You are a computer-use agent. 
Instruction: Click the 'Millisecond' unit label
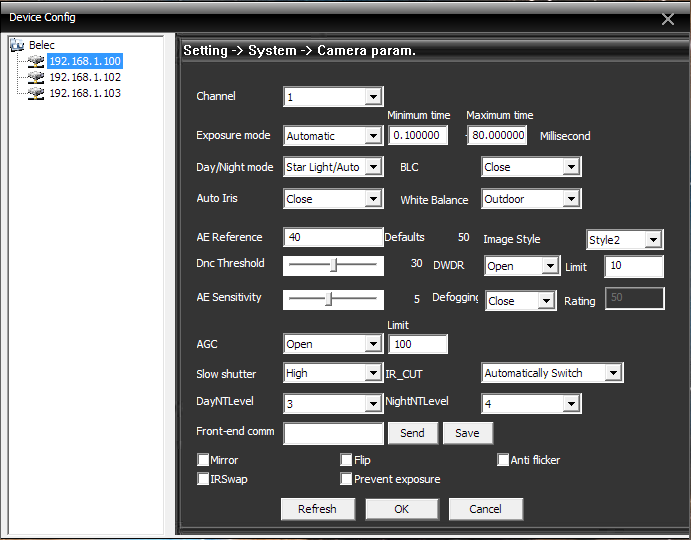565,136
